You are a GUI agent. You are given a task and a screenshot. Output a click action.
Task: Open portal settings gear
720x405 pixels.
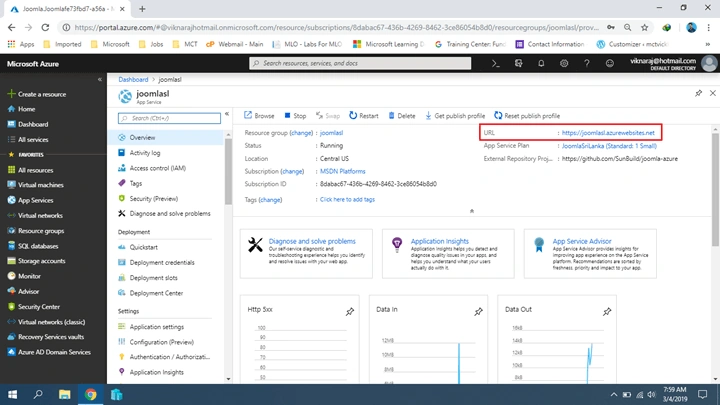tap(564, 64)
